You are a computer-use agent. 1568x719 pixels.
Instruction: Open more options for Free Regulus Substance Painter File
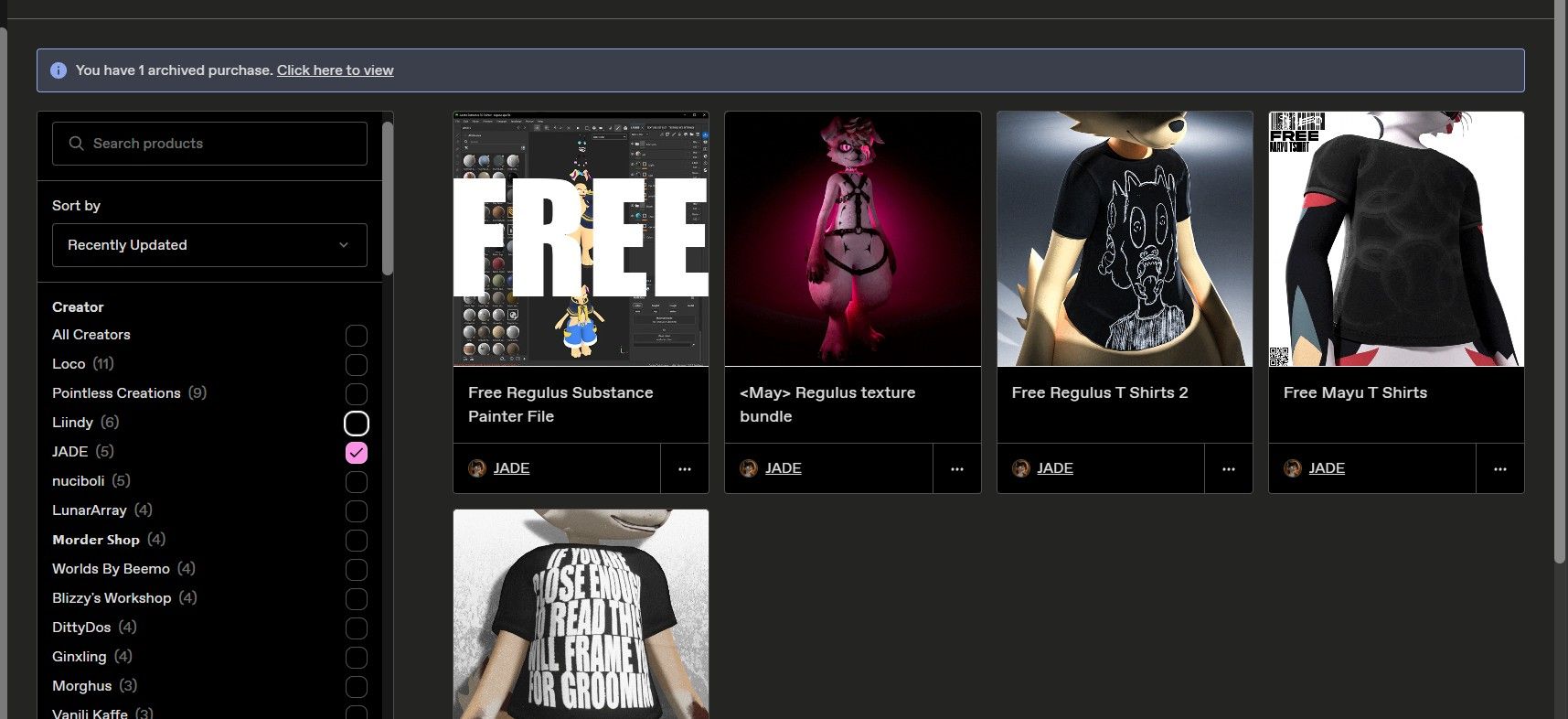coord(685,468)
